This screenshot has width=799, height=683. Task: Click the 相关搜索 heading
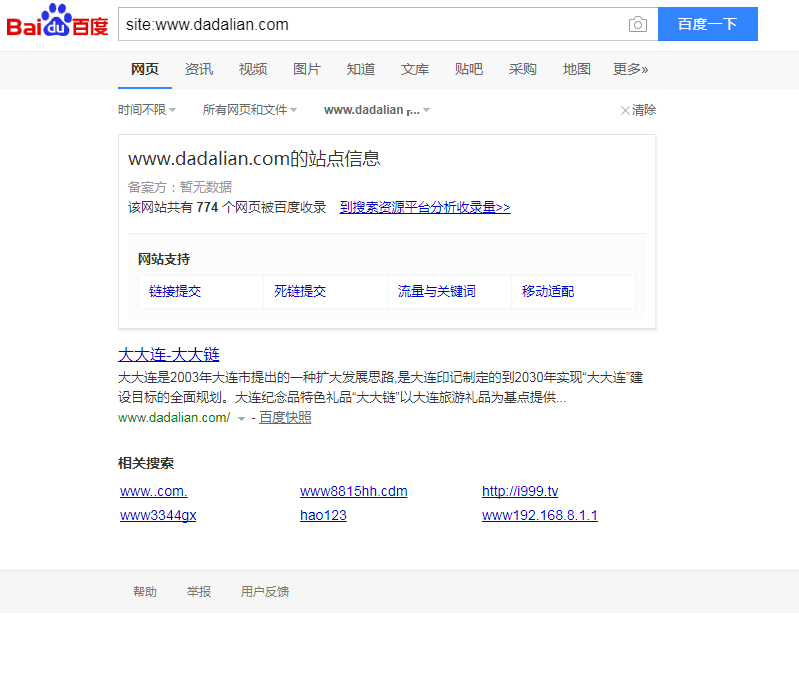(x=146, y=463)
